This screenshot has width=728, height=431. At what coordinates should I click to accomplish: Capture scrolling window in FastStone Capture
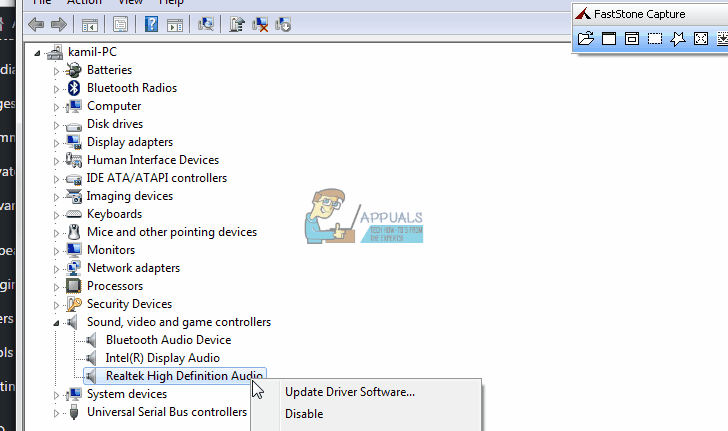[x=722, y=39]
